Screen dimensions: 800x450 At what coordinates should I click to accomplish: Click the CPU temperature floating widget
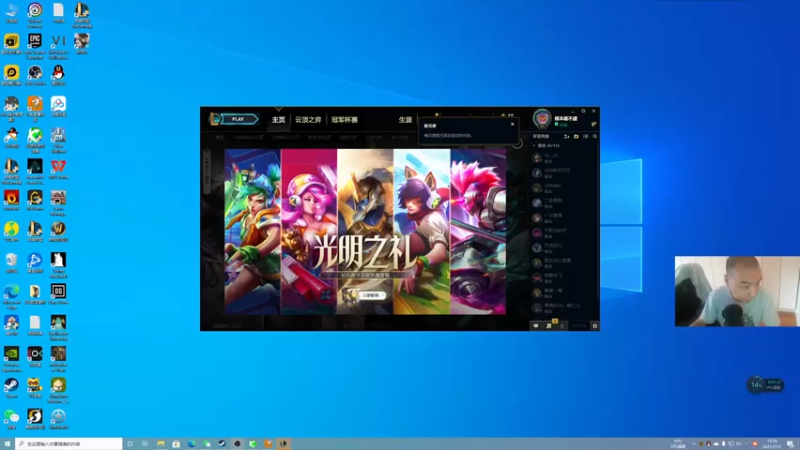click(x=765, y=385)
